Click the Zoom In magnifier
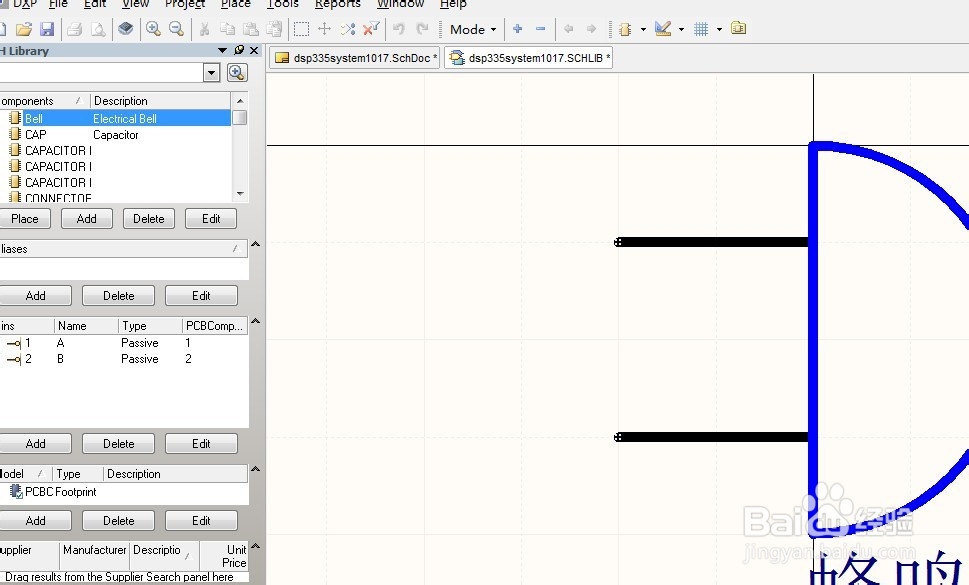969x585 pixels. (x=153, y=29)
